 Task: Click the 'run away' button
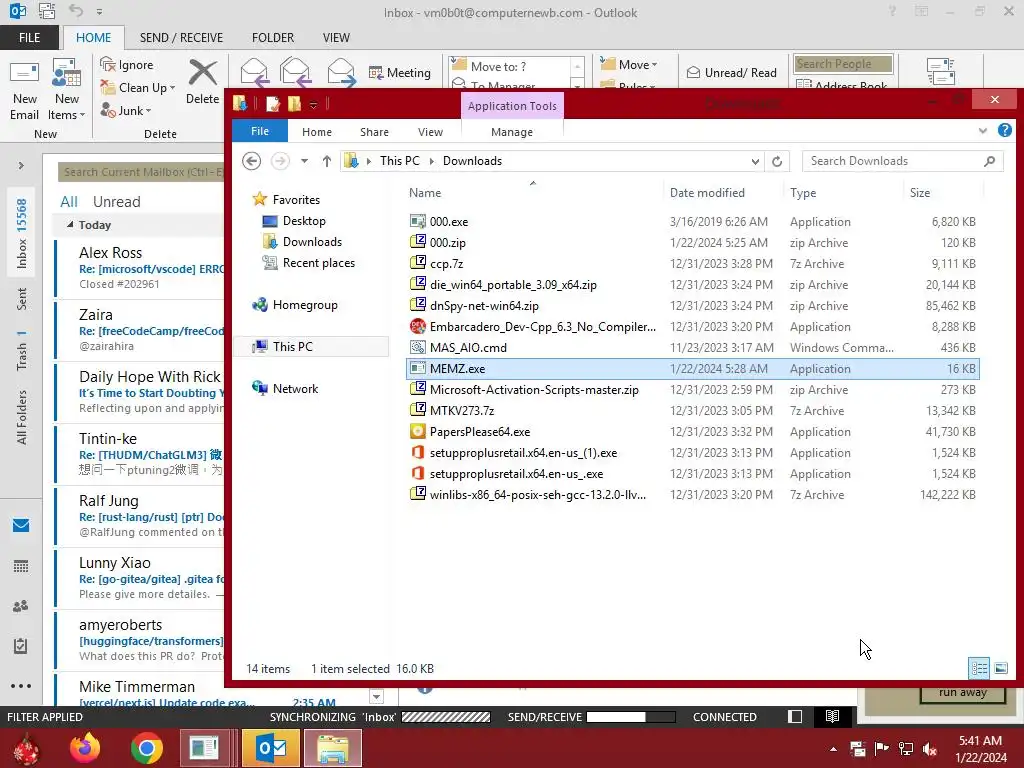coord(963,694)
